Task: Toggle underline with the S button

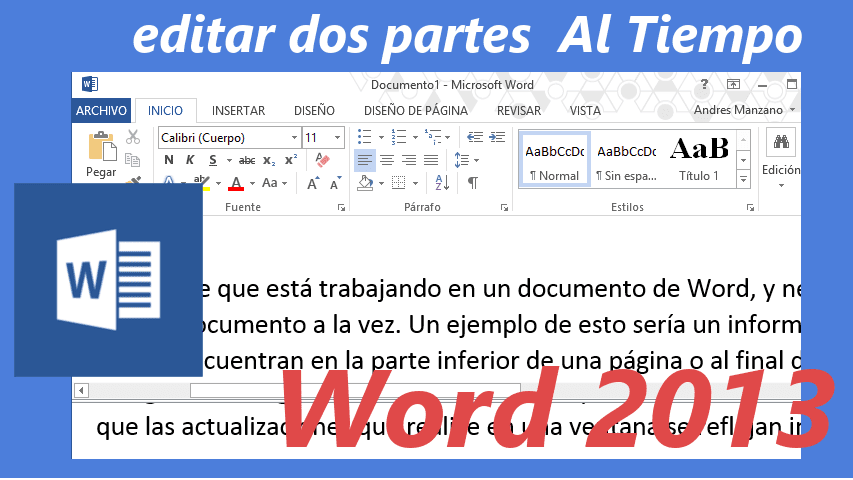Action: tap(213, 160)
